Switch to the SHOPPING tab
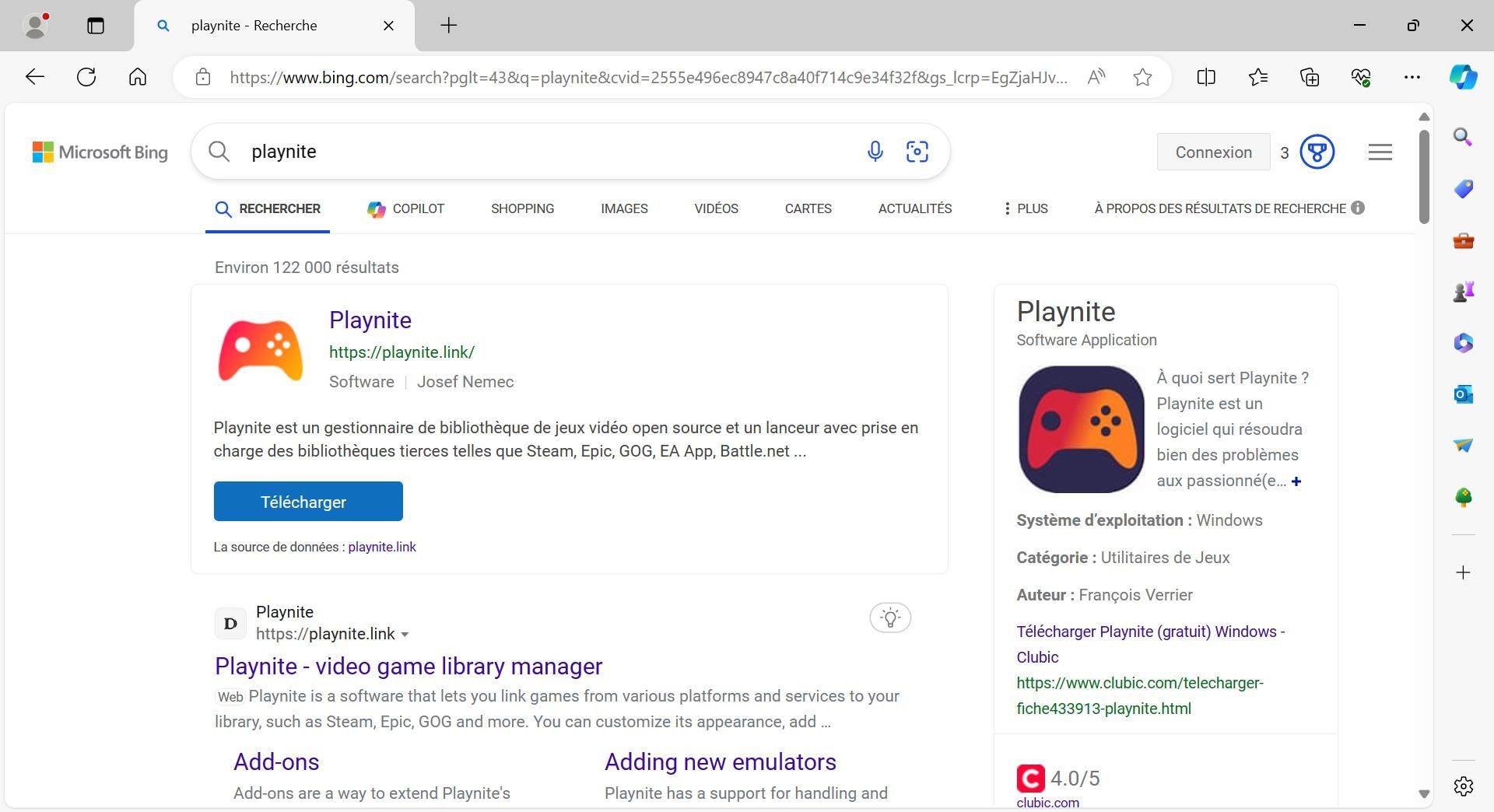 tap(522, 208)
